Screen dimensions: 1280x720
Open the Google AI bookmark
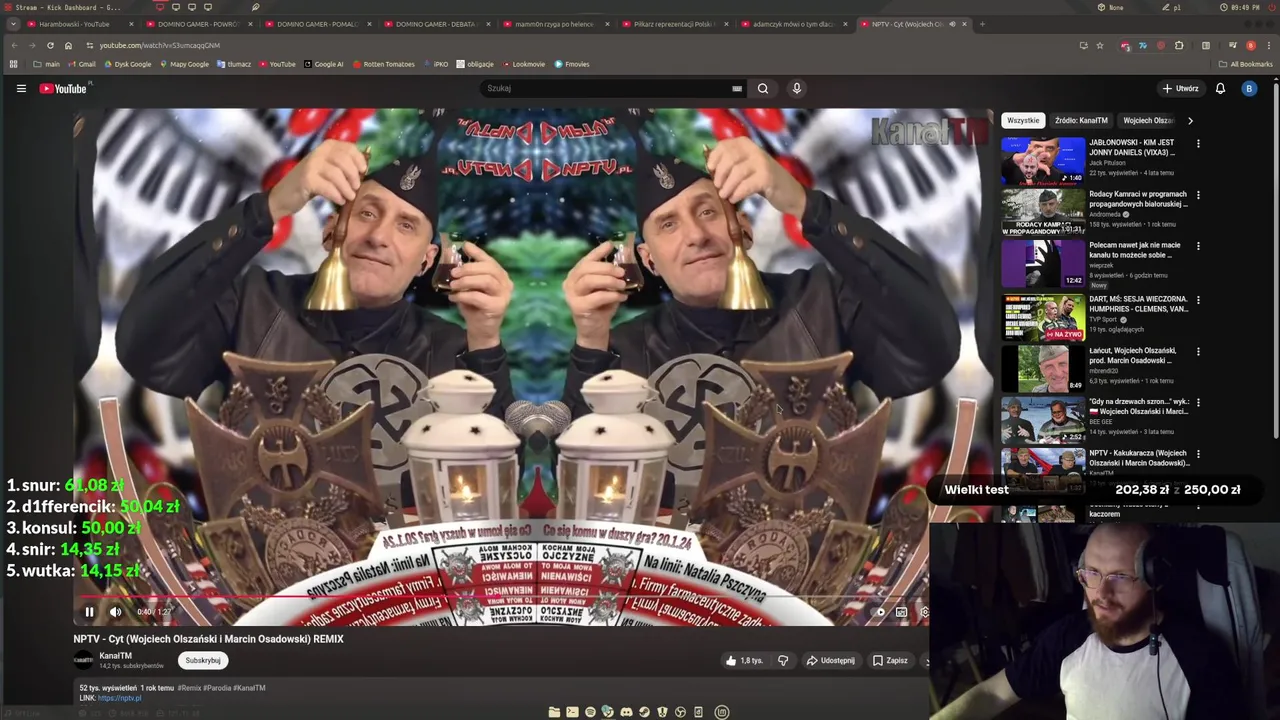pos(323,64)
